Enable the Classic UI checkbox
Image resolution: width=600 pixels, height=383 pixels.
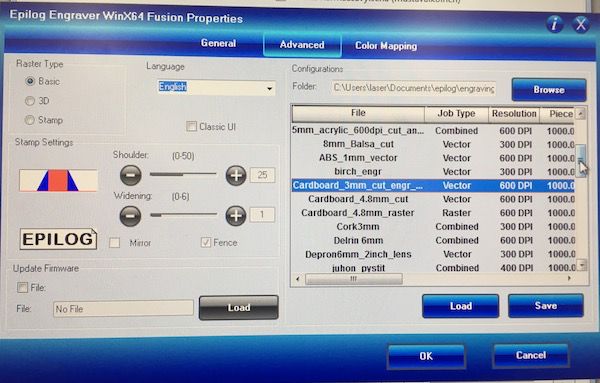[191, 126]
